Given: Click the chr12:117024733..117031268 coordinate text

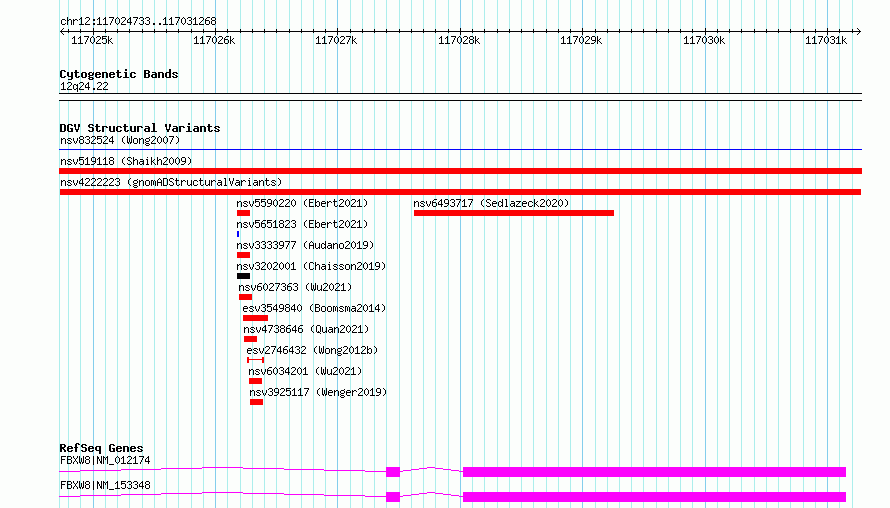Looking at the screenshot, I should (138, 21).
